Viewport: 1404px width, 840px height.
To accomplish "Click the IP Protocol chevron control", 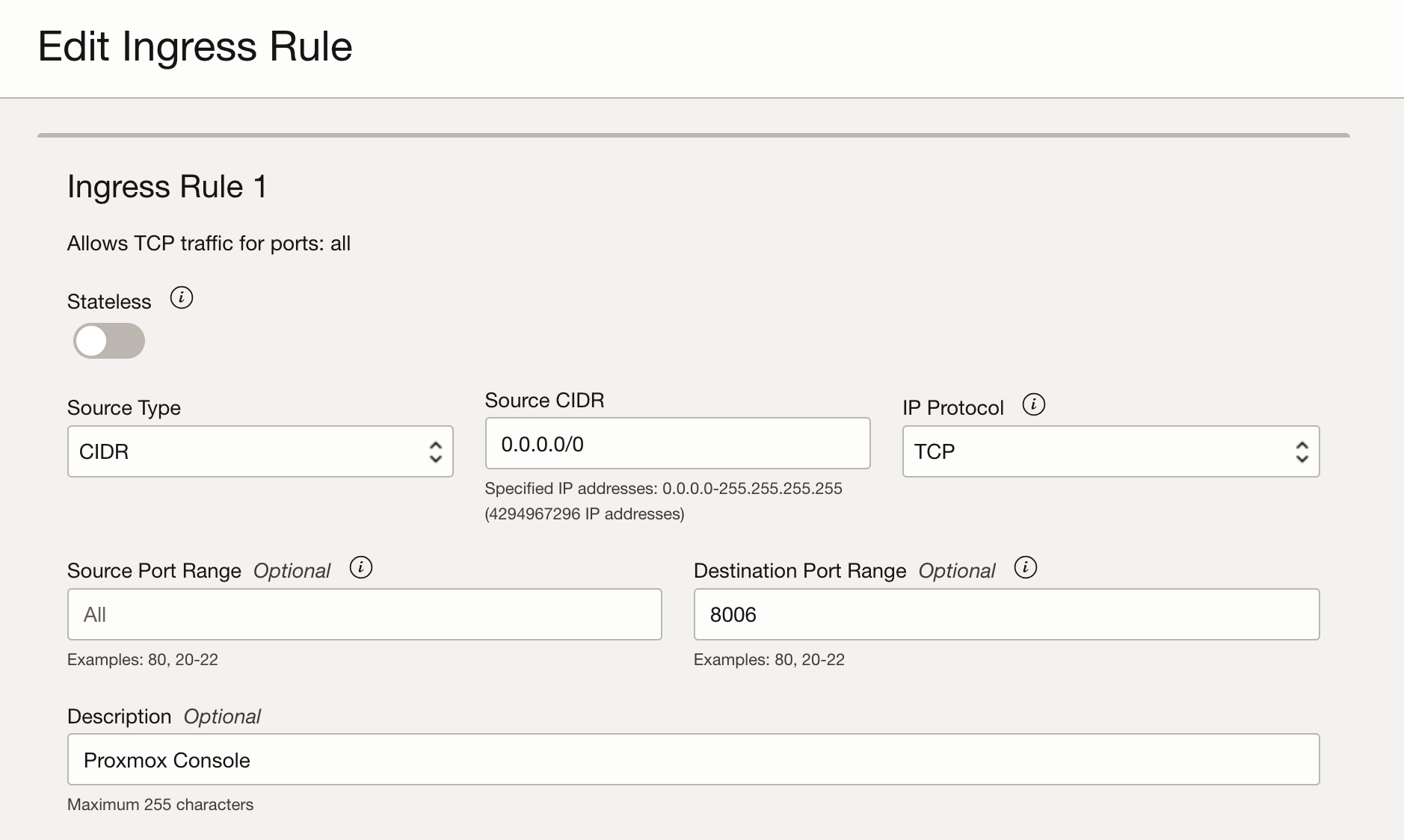I will (x=1302, y=451).
